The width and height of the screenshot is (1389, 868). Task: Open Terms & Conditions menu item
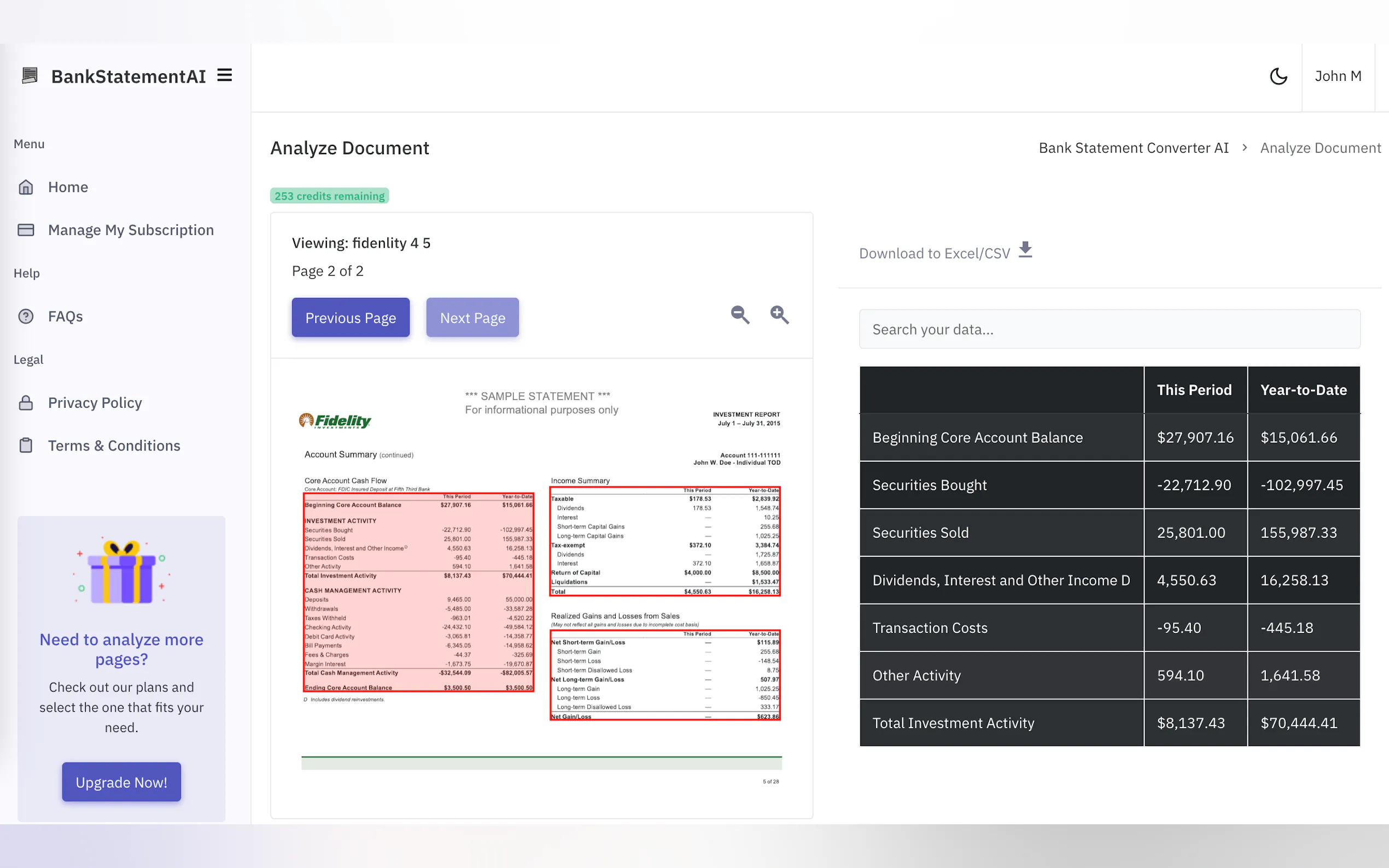(x=114, y=446)
